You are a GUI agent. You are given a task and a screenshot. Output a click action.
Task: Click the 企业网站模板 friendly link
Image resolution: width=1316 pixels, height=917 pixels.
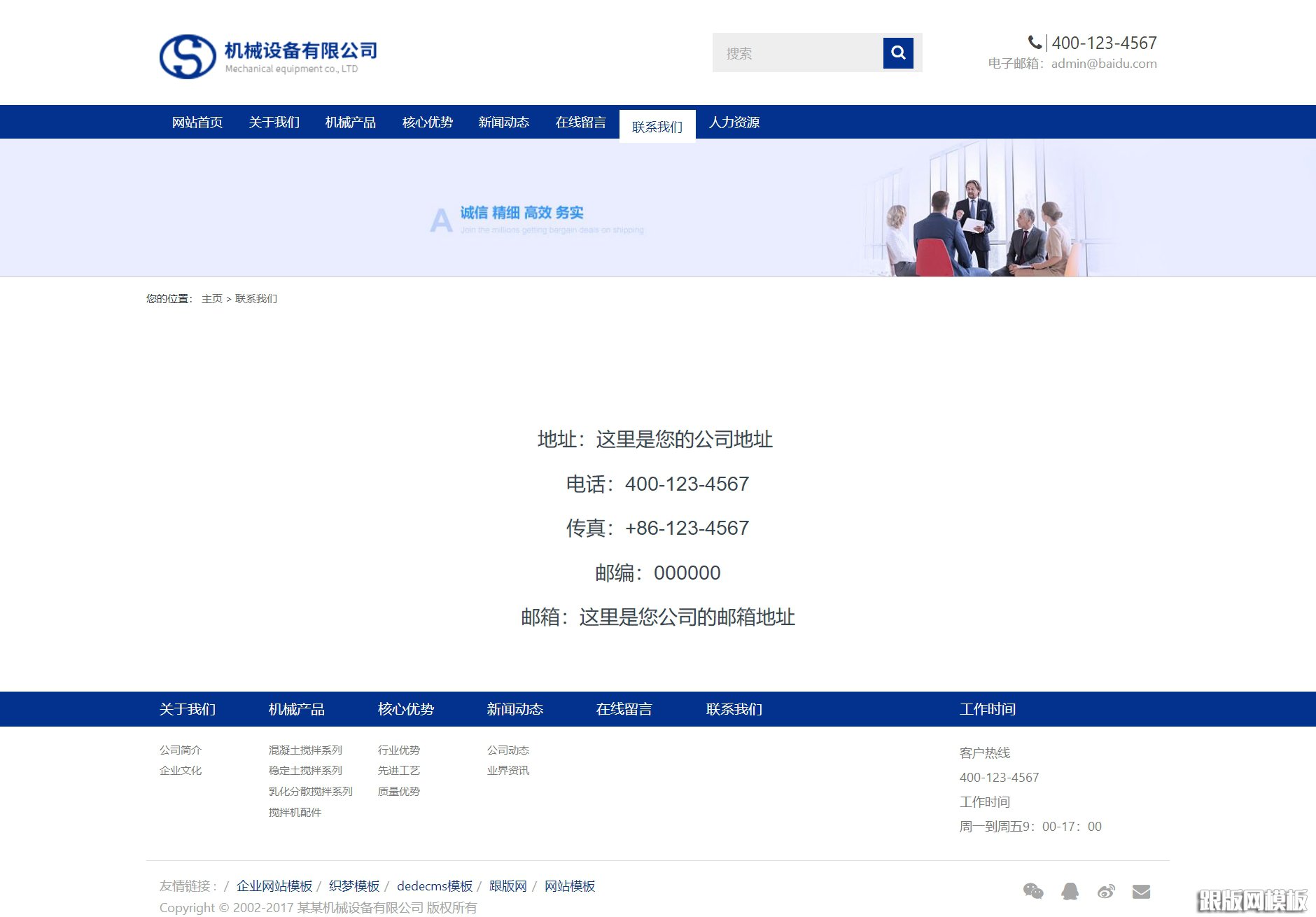(x=273, y=885)
